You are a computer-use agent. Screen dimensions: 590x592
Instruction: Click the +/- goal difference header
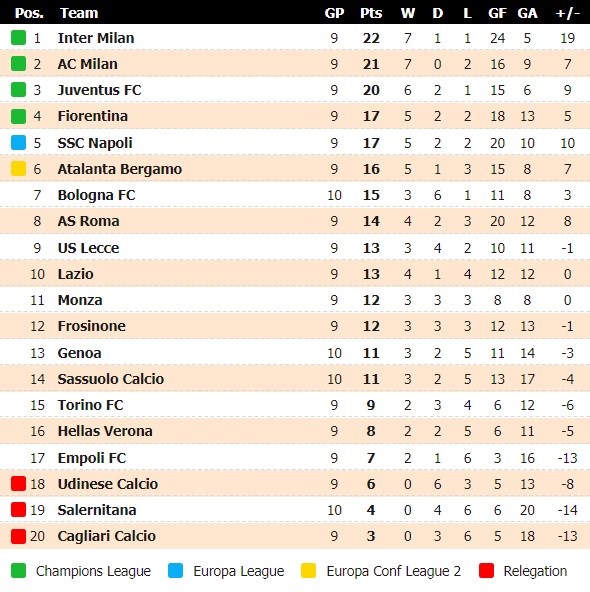tap(567, 13)
